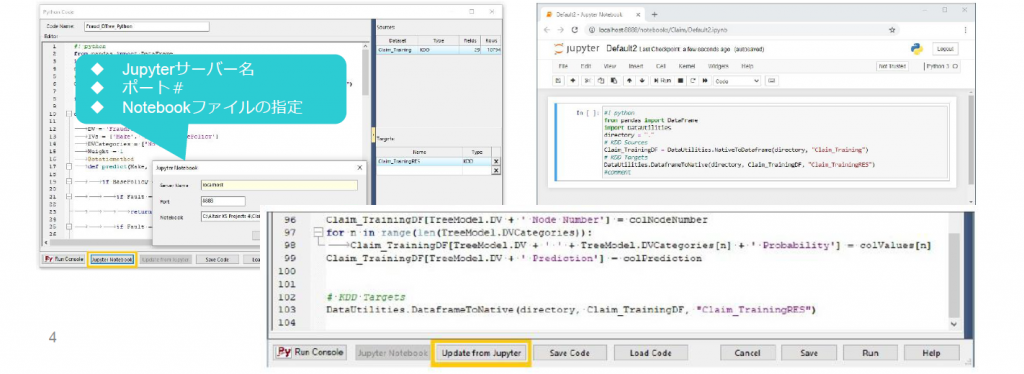The image size is (1024, 374).
Task: Cut selected cell with the scissors icon
Action: tap(587, 81)
